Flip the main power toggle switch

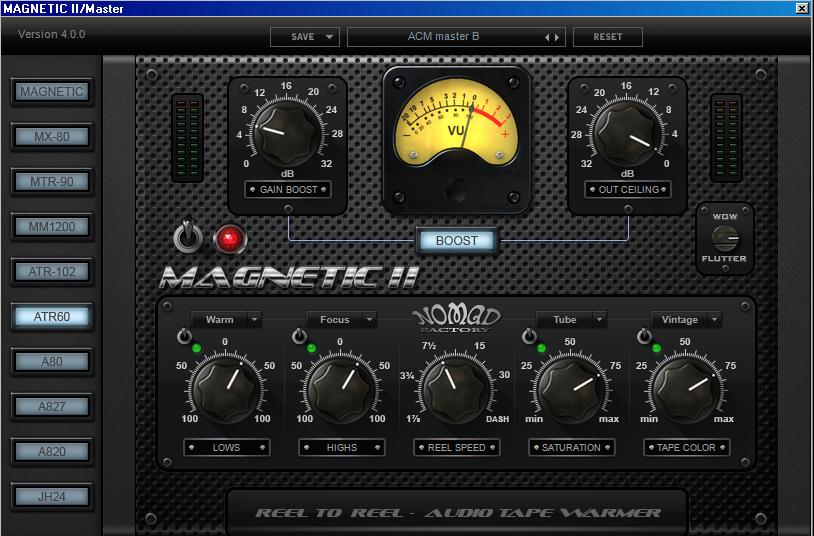(187, 237)
